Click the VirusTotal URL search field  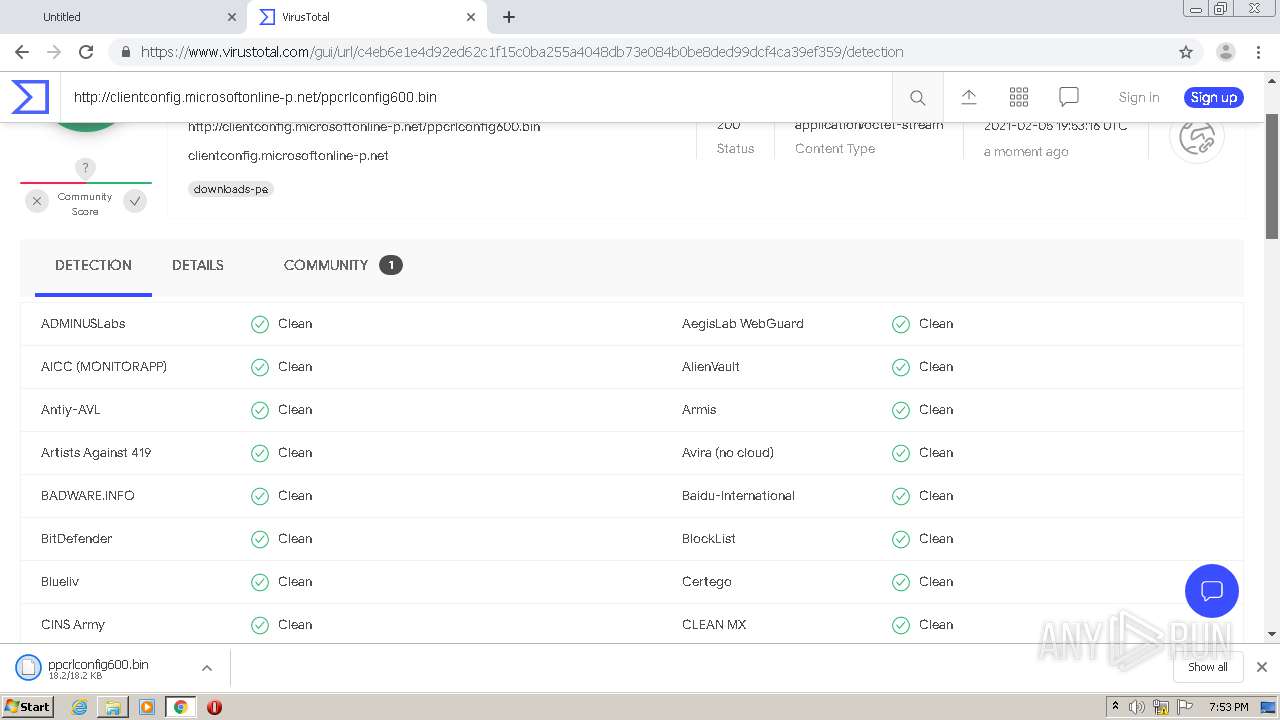click(476, 97)
